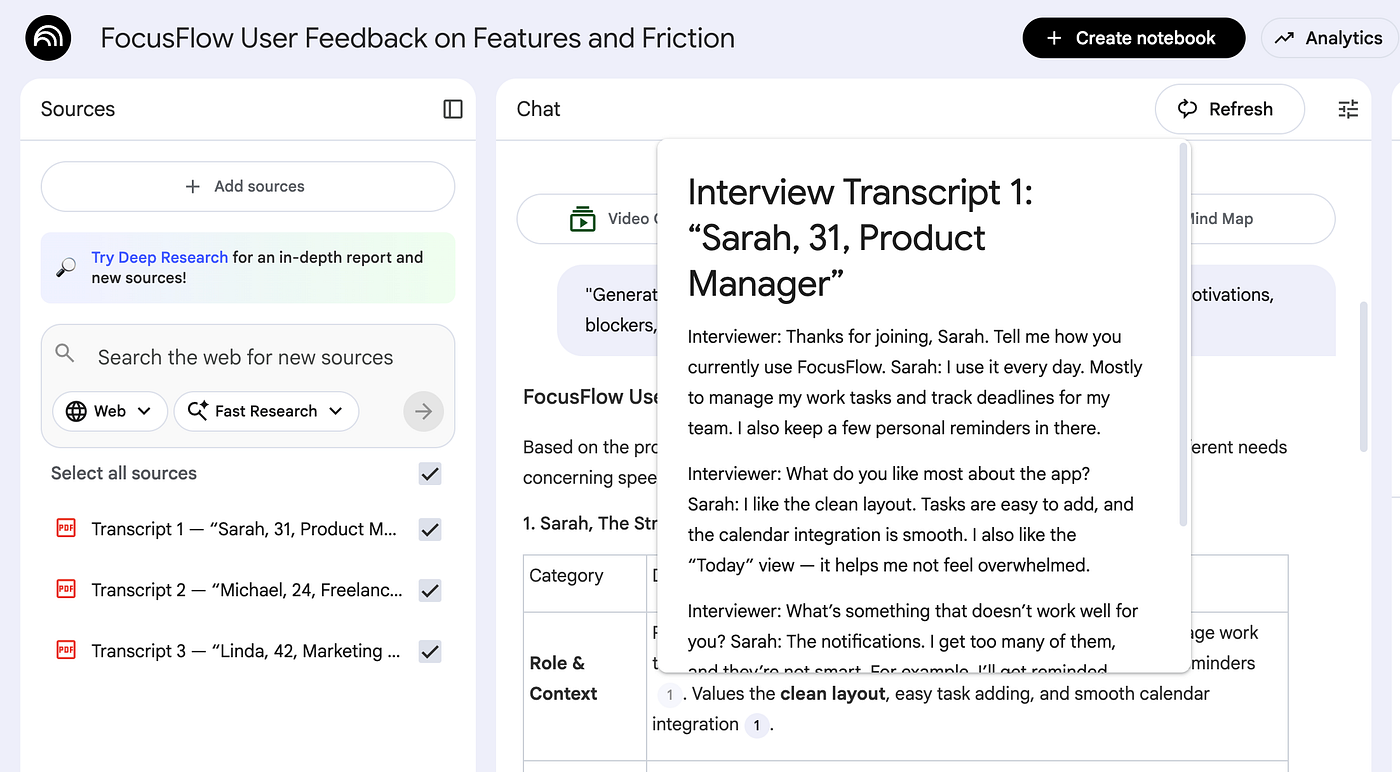Follow the Try Deep Research link

[159, 257]
